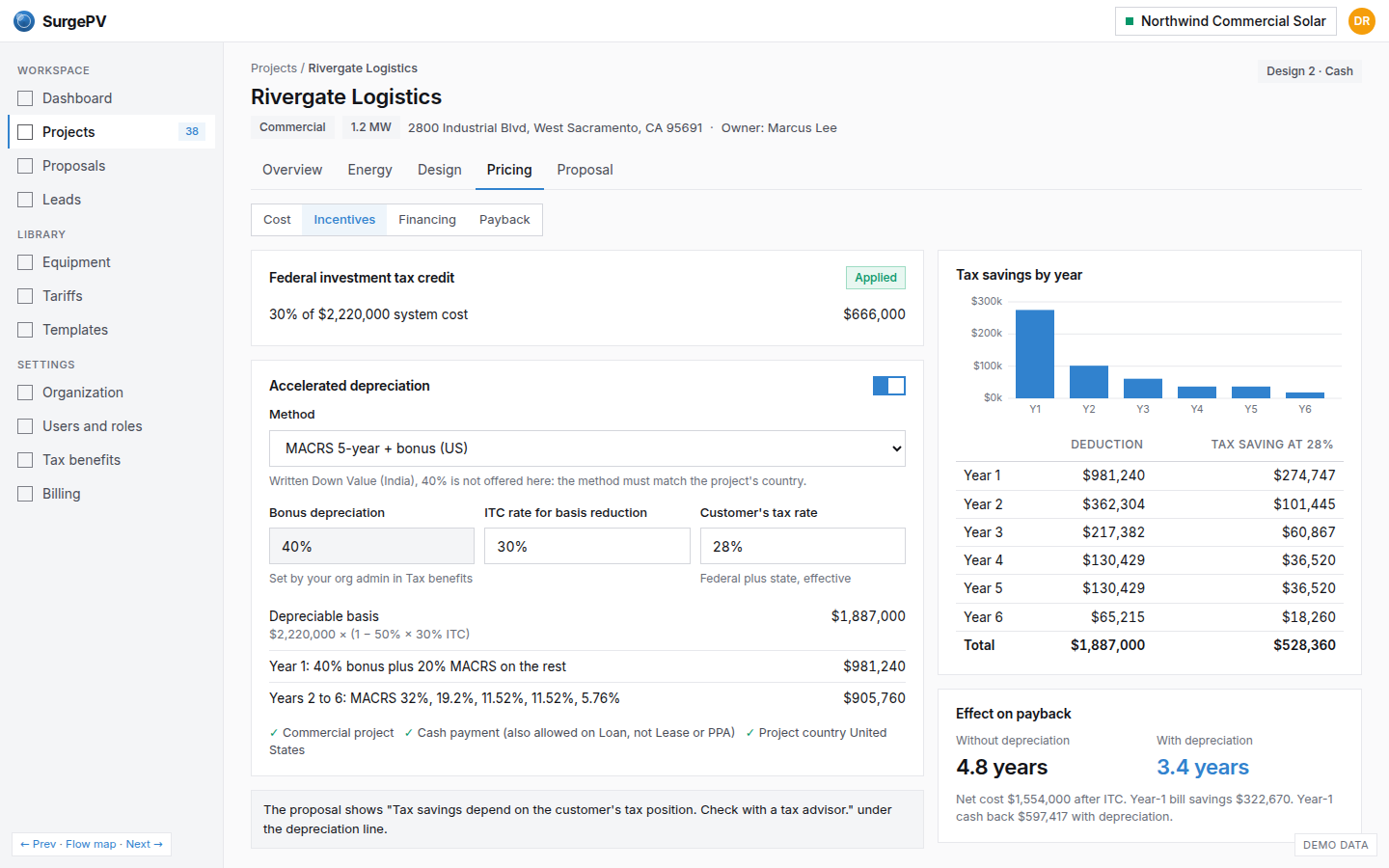Go to the Prev page link

(x=39, y=844)
